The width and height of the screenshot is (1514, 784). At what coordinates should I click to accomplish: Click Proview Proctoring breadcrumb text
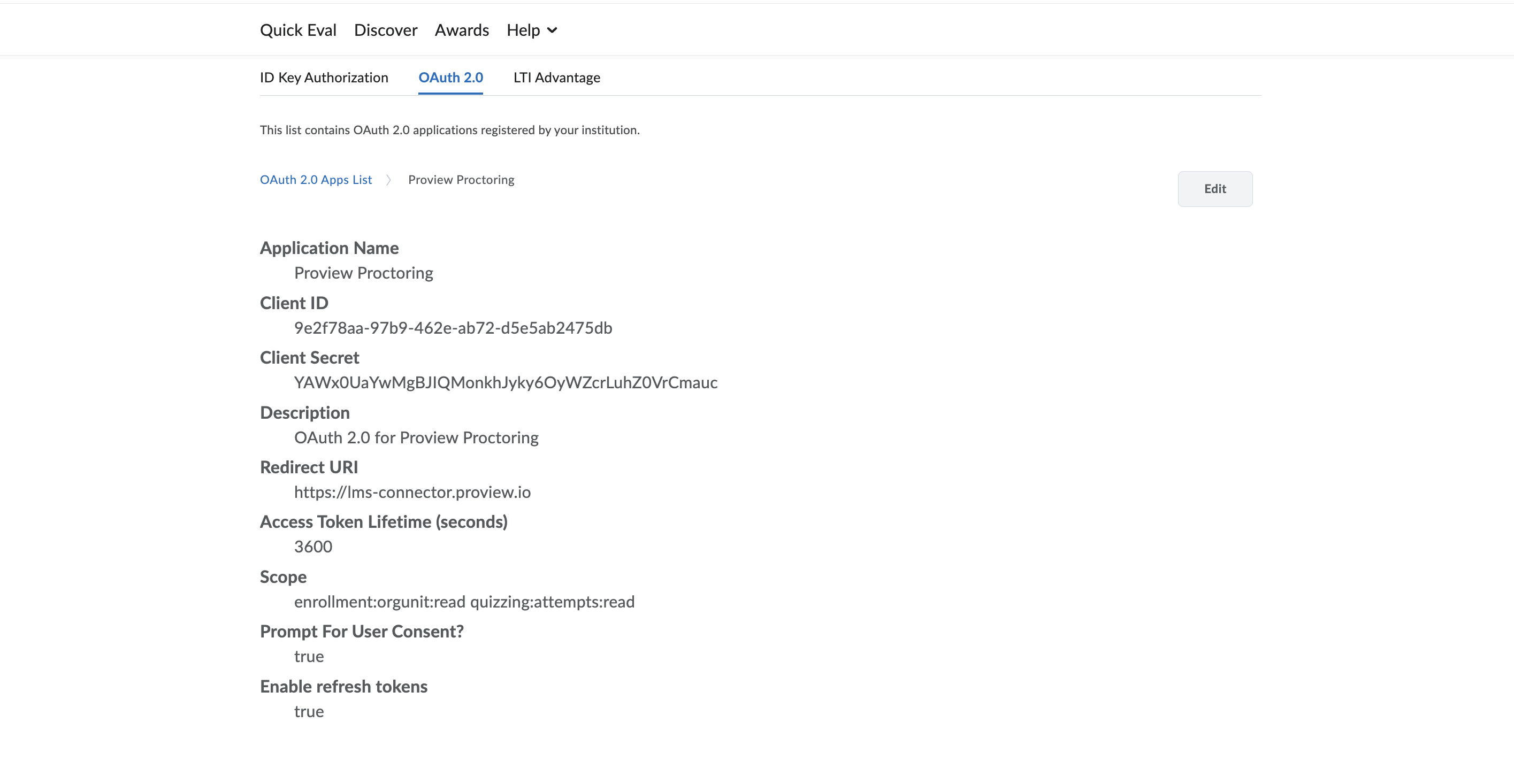click(461, 180)
